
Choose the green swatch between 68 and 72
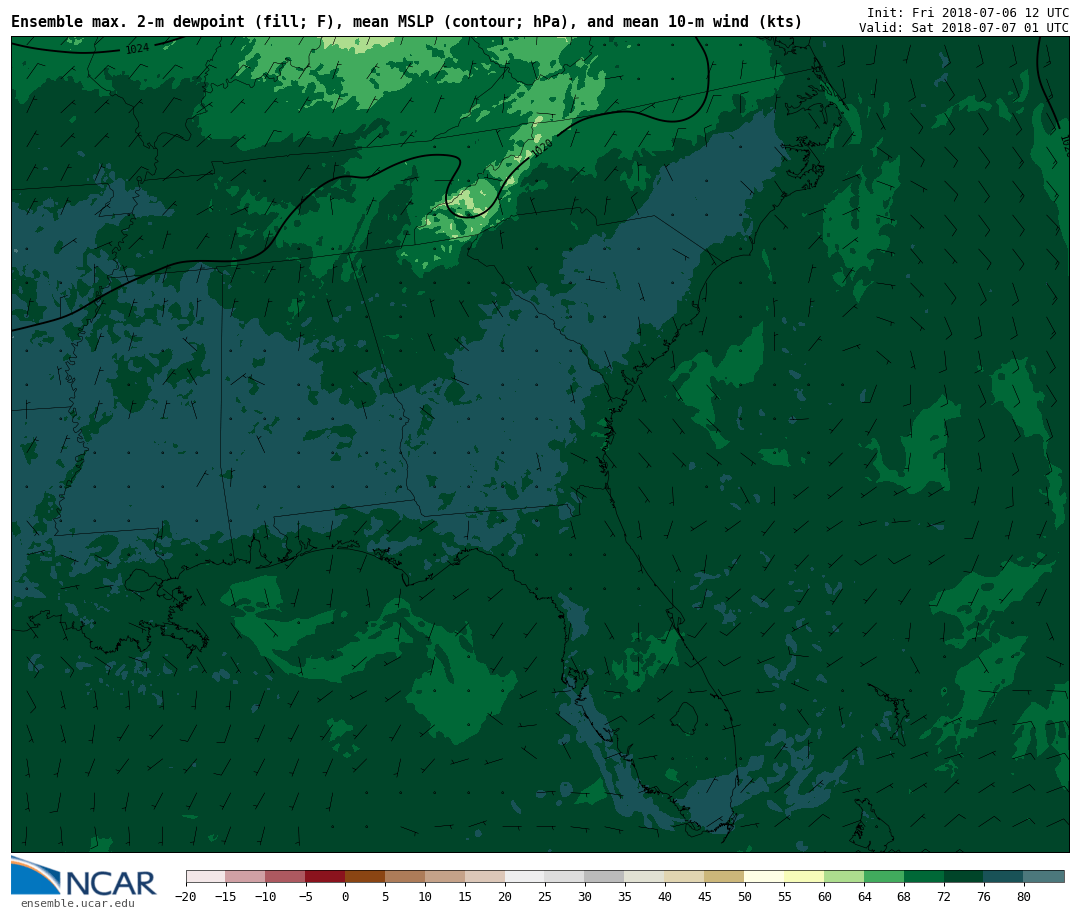[924, 877]
